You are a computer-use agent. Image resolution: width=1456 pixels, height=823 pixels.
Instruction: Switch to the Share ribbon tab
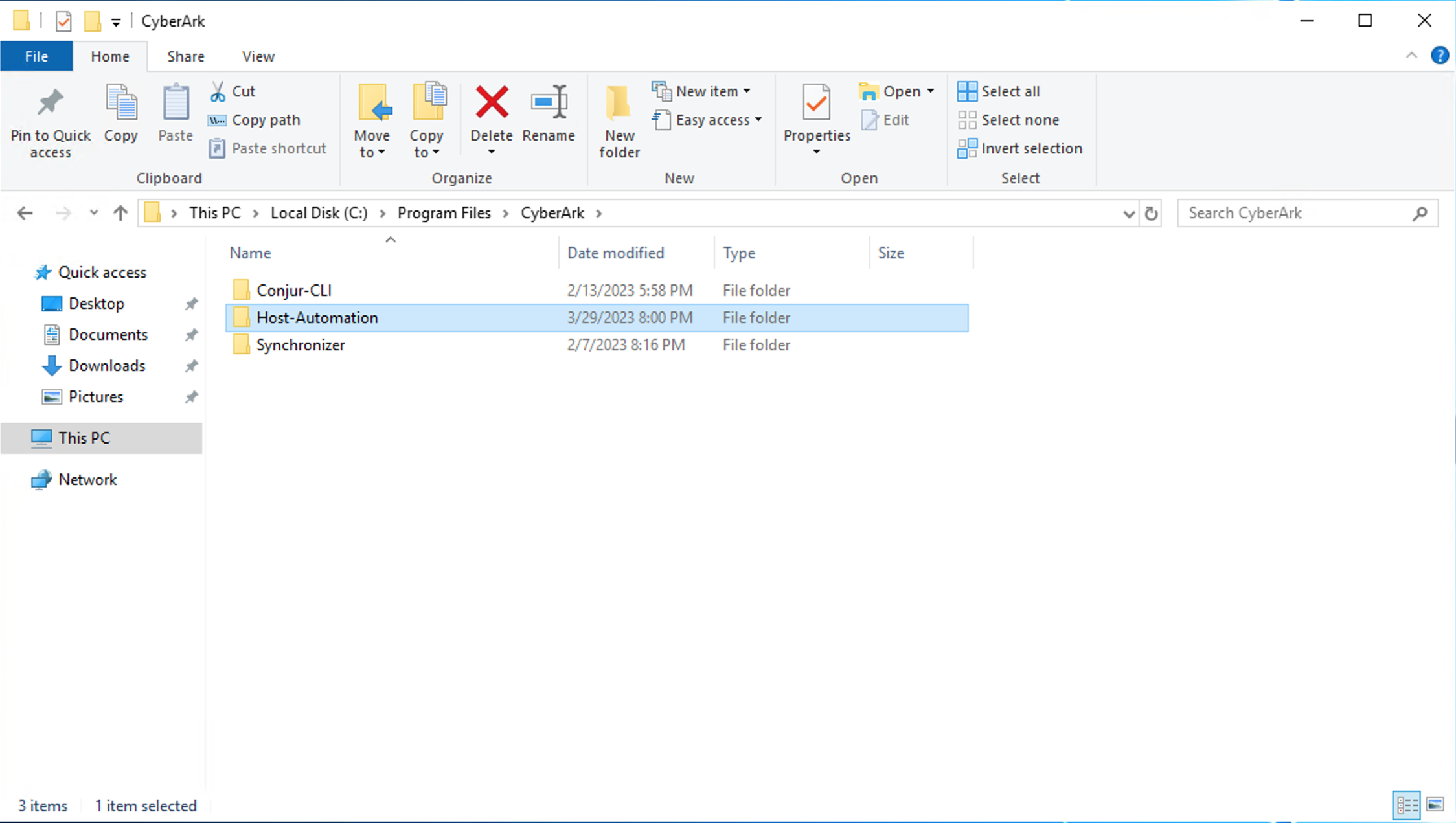pos(186,56)
